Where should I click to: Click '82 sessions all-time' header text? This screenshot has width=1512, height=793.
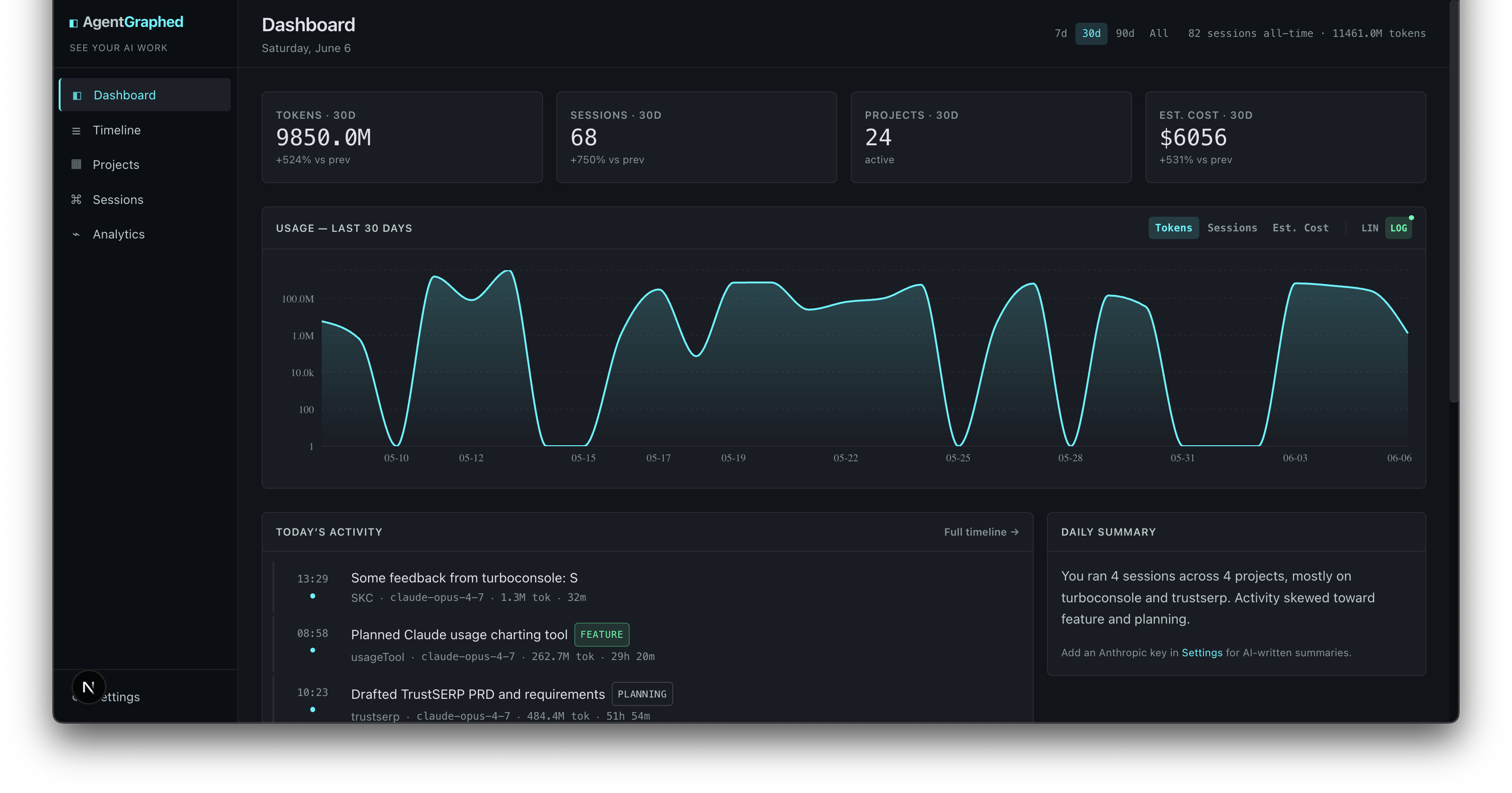click(1250, 34)
